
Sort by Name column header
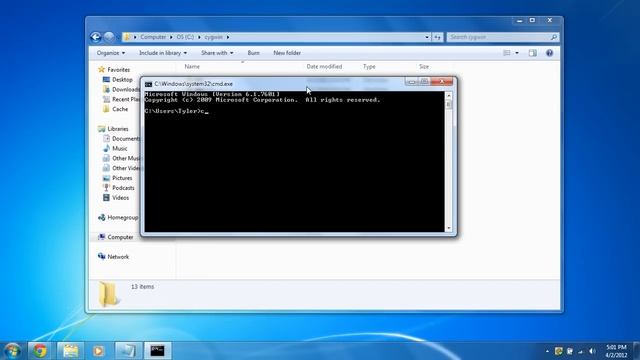pos(192,67)
